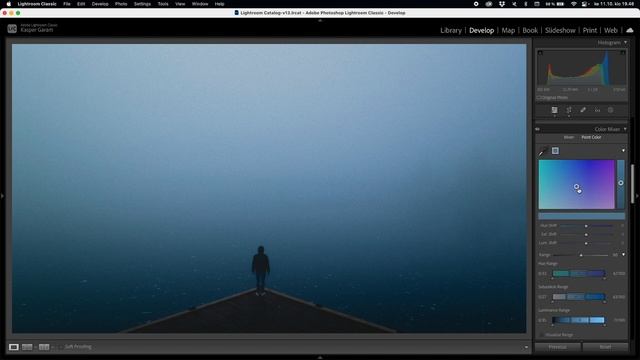Toggle highlight clipping indicator in histogram

coord(623,53)
